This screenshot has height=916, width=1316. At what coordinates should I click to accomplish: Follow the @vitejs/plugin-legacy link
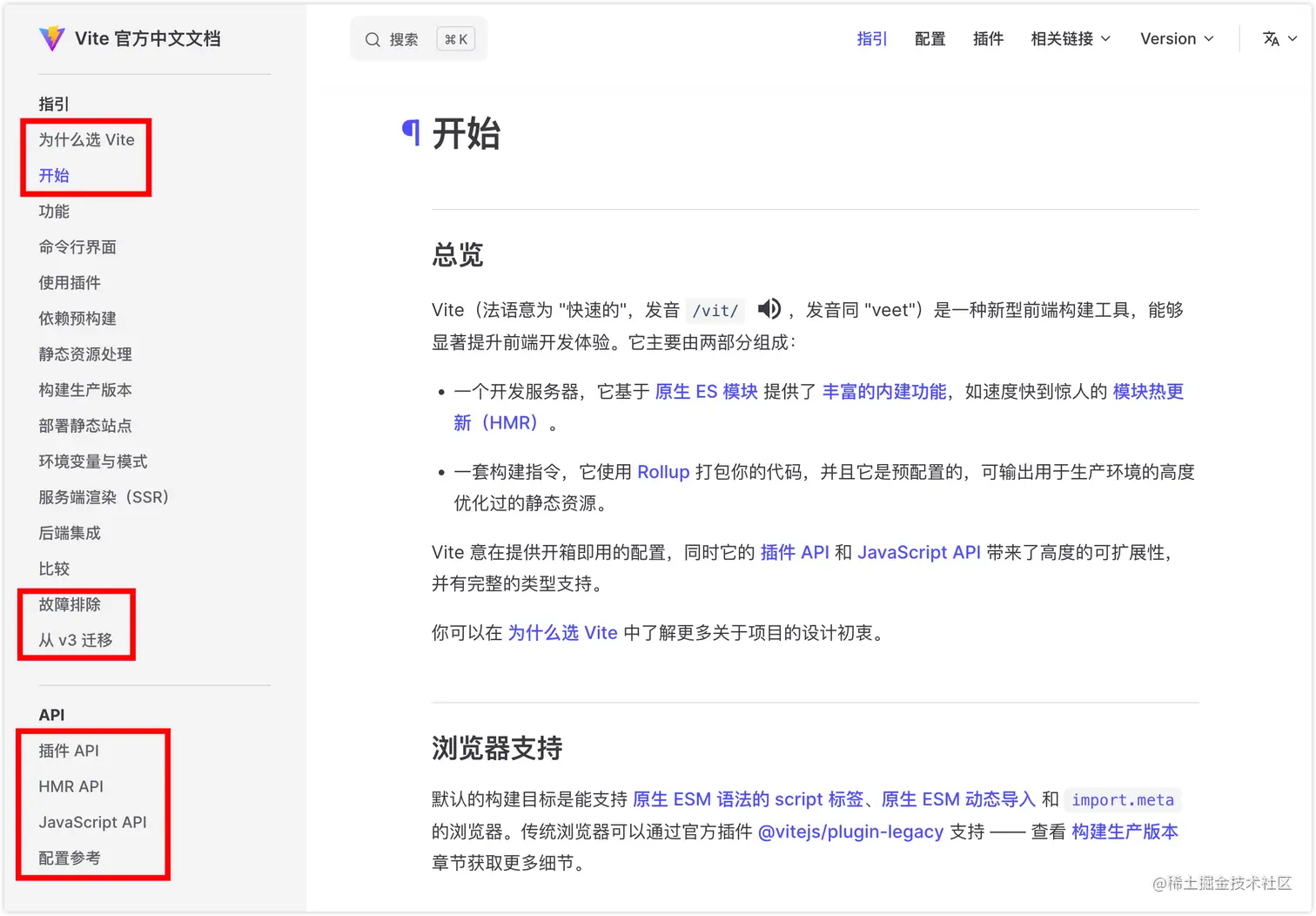pos(850,831)
